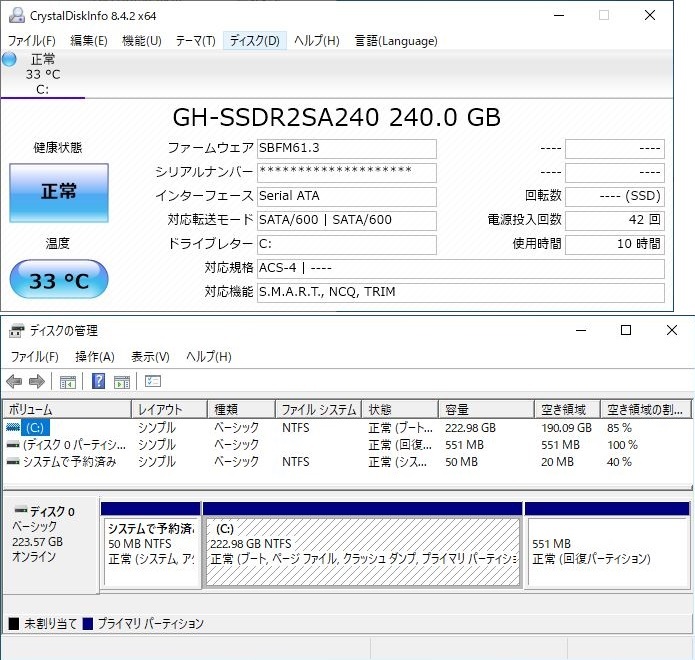
Task: Sort by 容量 column header
Action: tap(486, 409)
